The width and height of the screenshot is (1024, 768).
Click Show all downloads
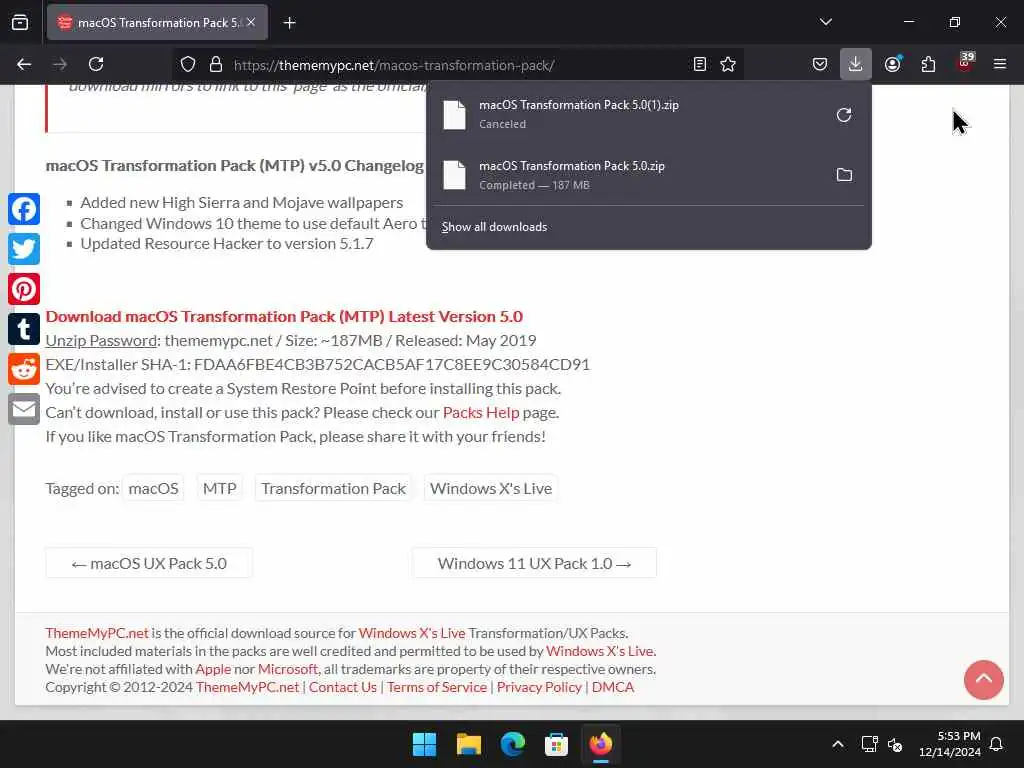point(494,227)
